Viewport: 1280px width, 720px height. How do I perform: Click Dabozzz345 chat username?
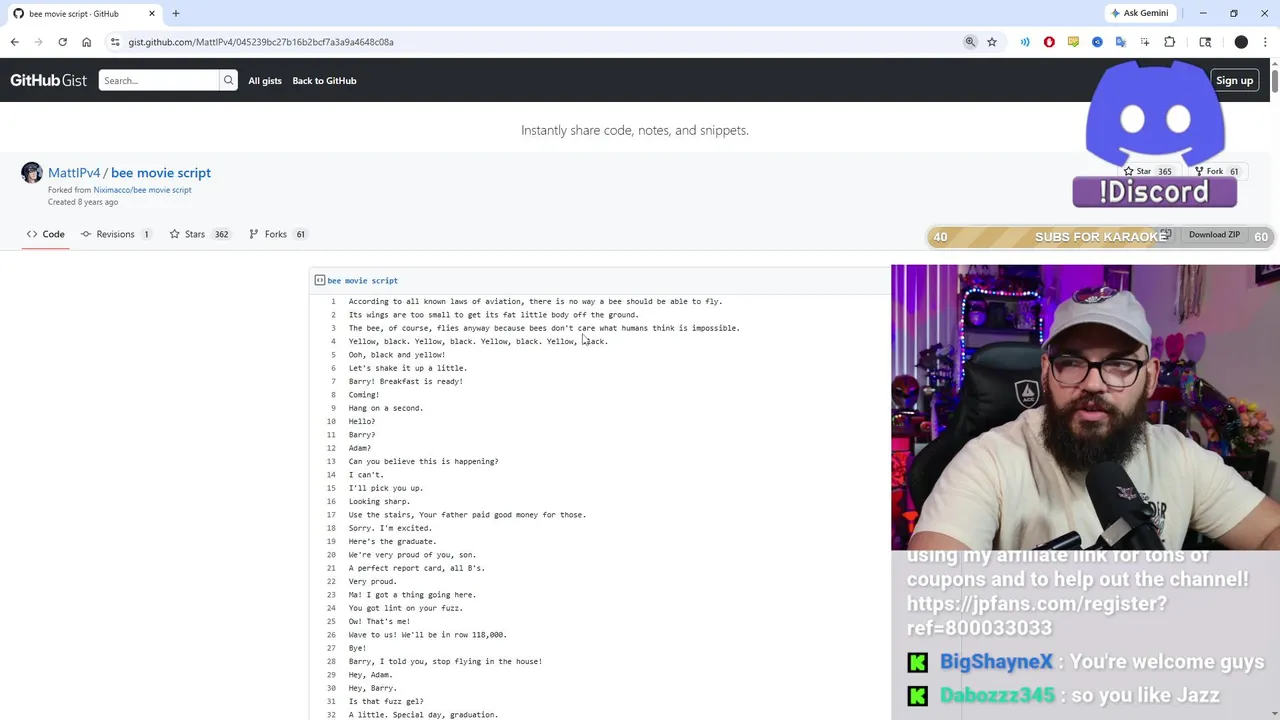click(997, 695)
